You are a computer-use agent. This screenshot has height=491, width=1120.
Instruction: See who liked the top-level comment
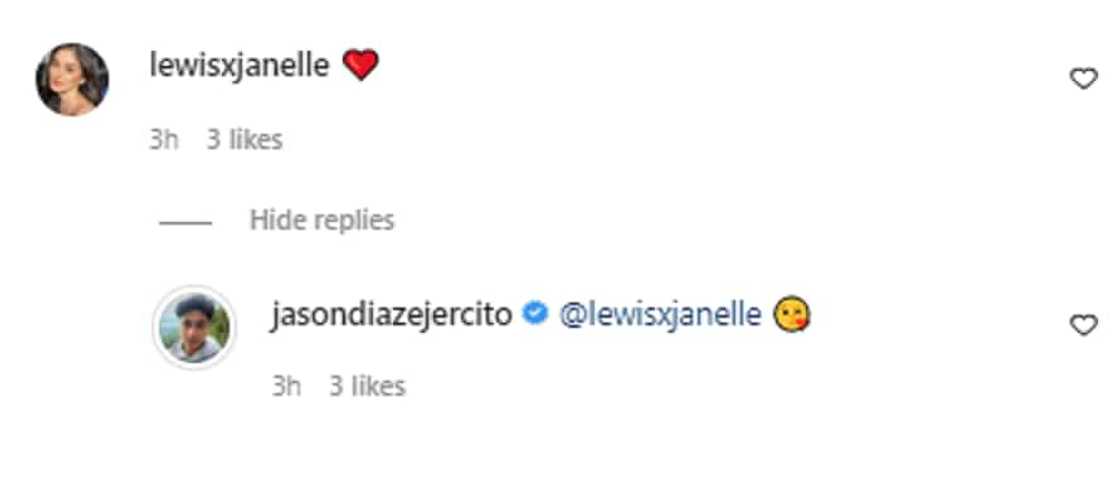[244, 140]
